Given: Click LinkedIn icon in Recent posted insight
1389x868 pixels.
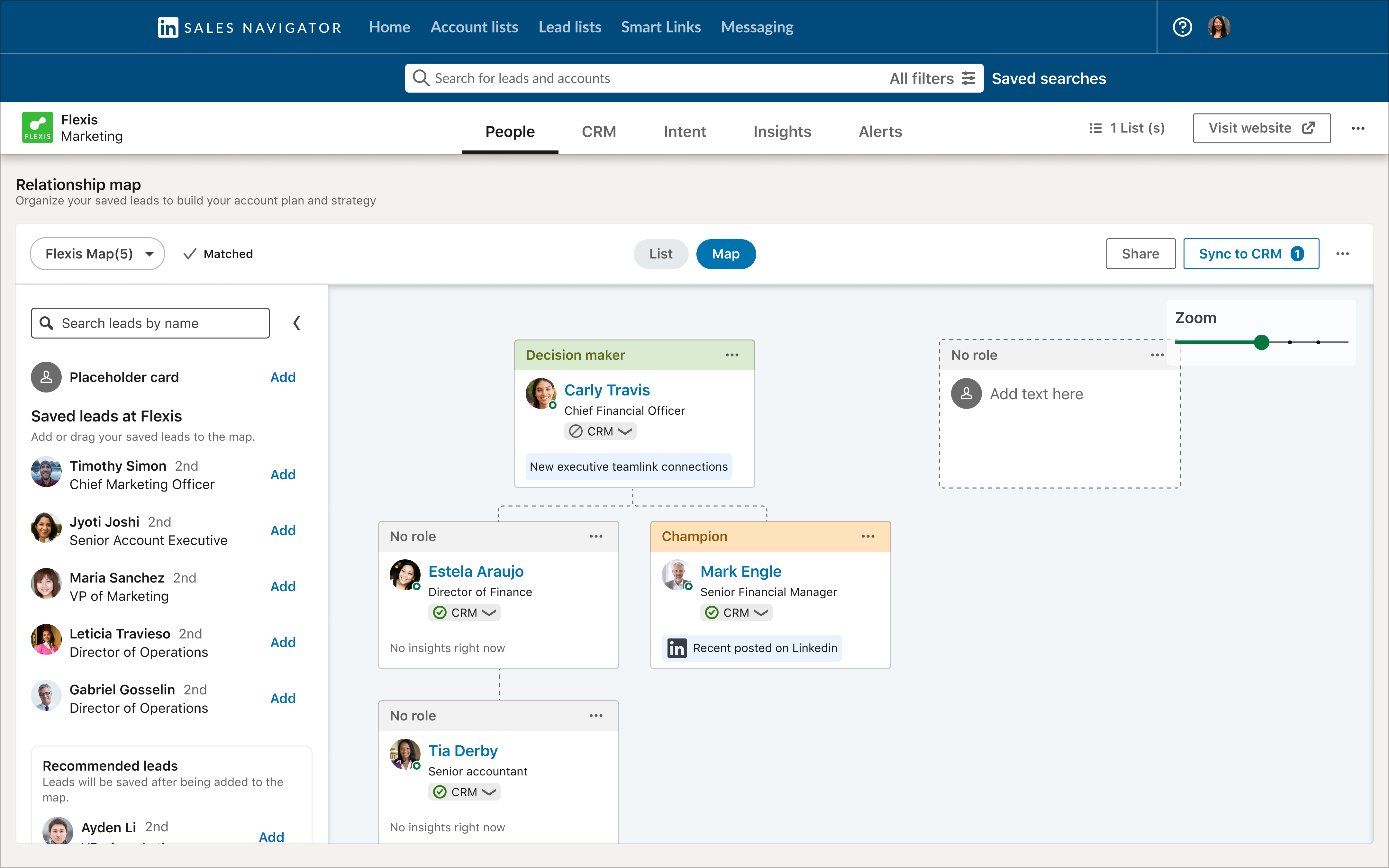Looking at the screenshot, I should pos(677,648).
